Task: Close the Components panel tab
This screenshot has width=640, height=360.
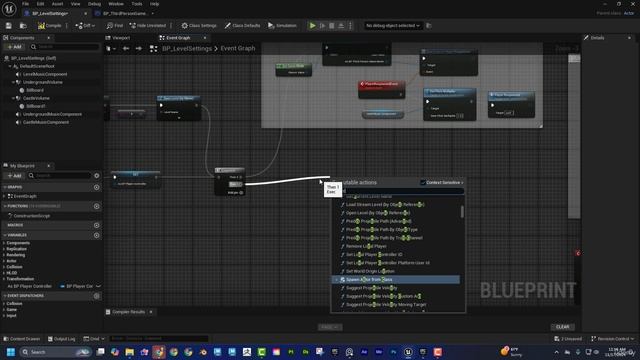Action: tap(49, 38)
